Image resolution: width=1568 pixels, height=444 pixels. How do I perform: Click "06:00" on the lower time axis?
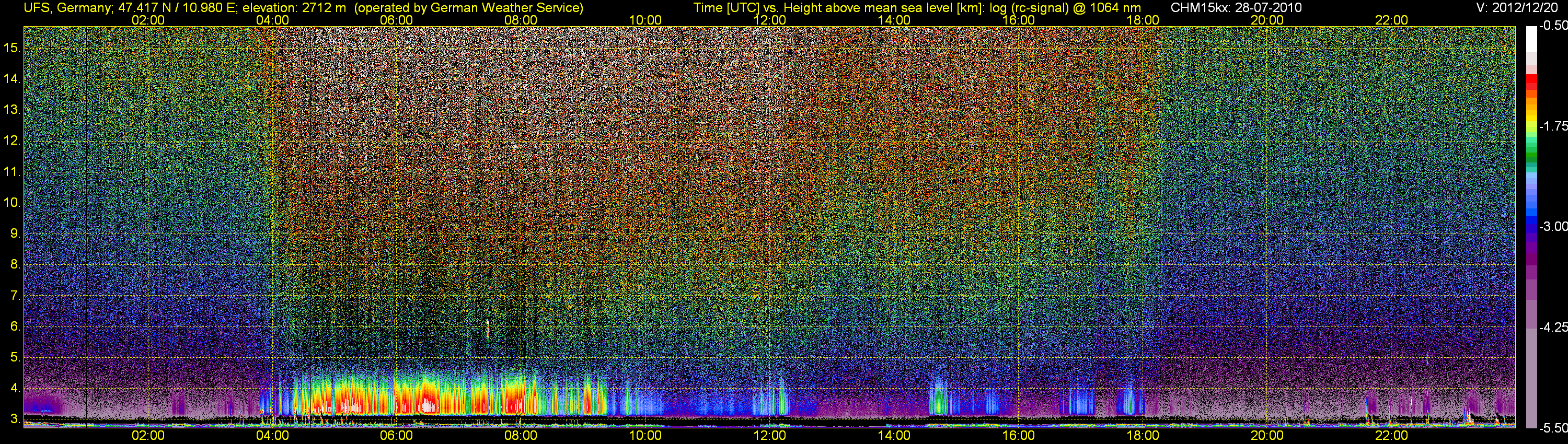(396, 436)
